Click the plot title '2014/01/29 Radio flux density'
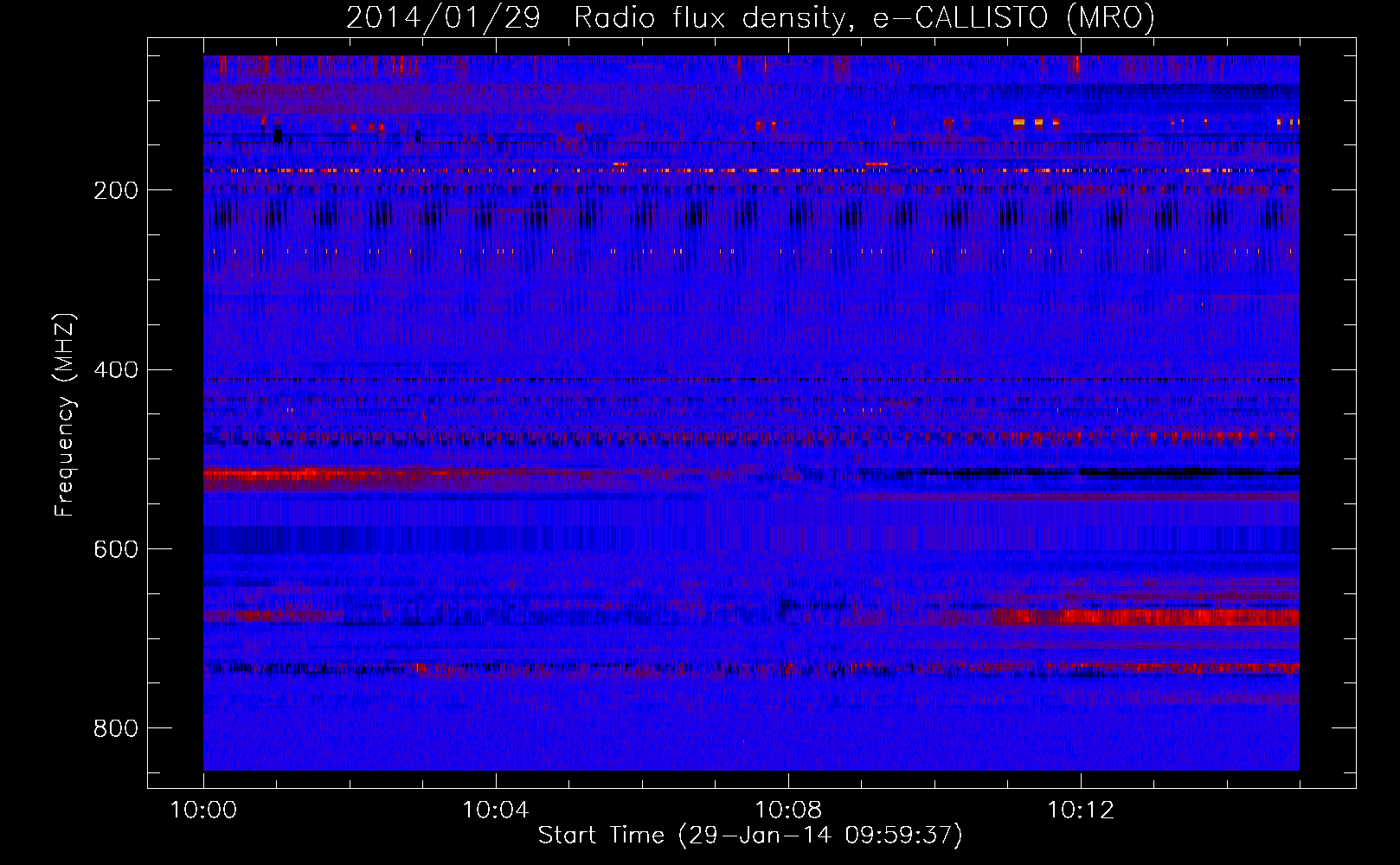1400x865 pixels. coord(750,17)
